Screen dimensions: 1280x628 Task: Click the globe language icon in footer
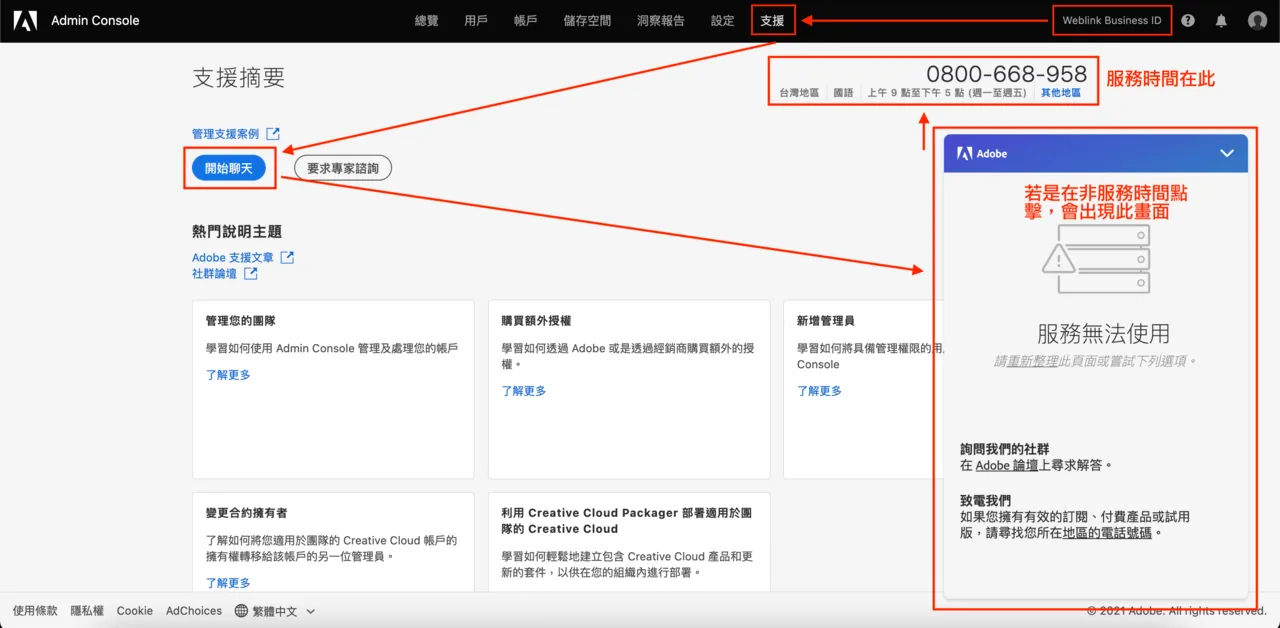(x=241, y=611)
